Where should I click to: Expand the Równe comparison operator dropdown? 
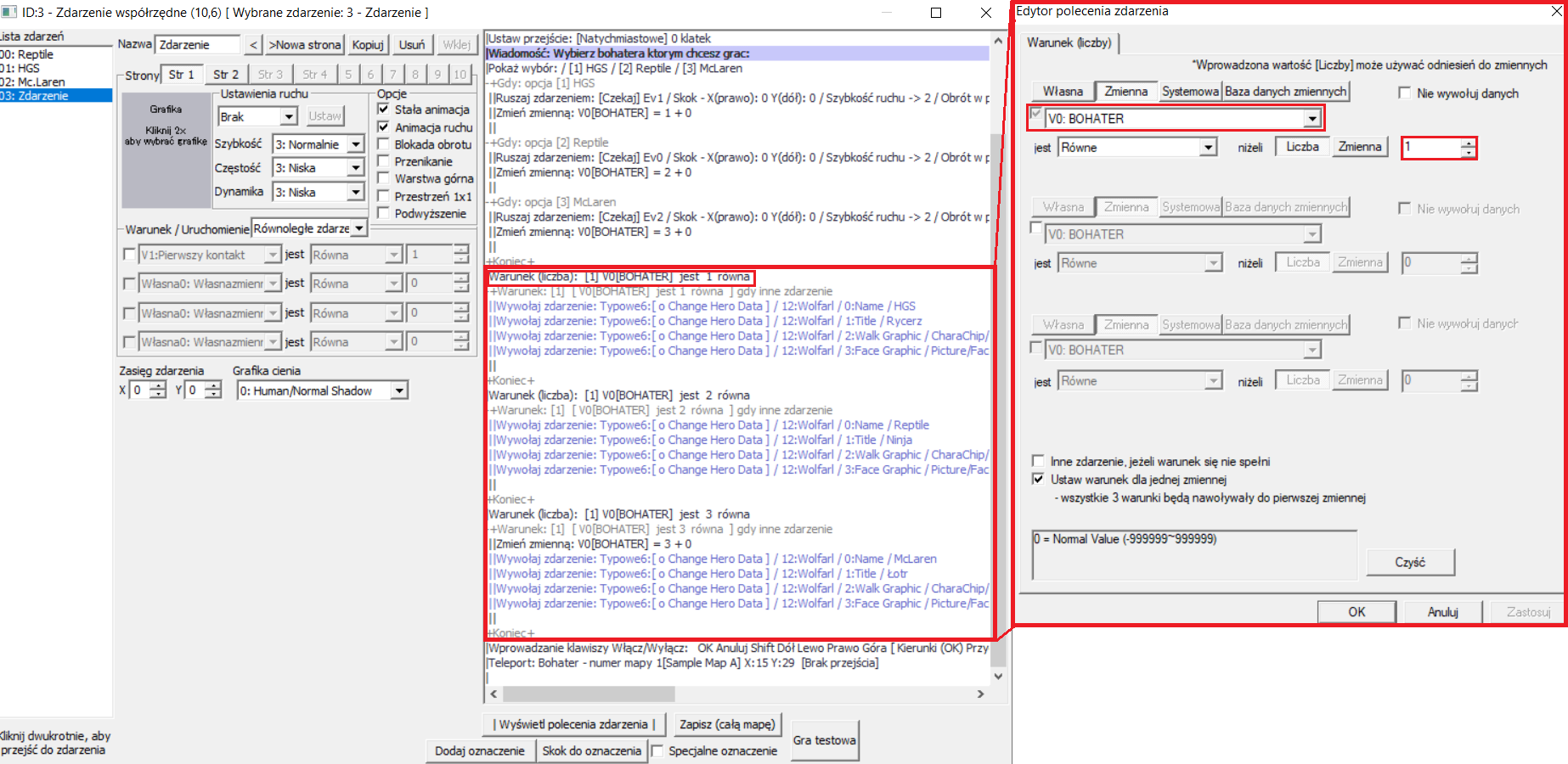[x=1208, y=148]
